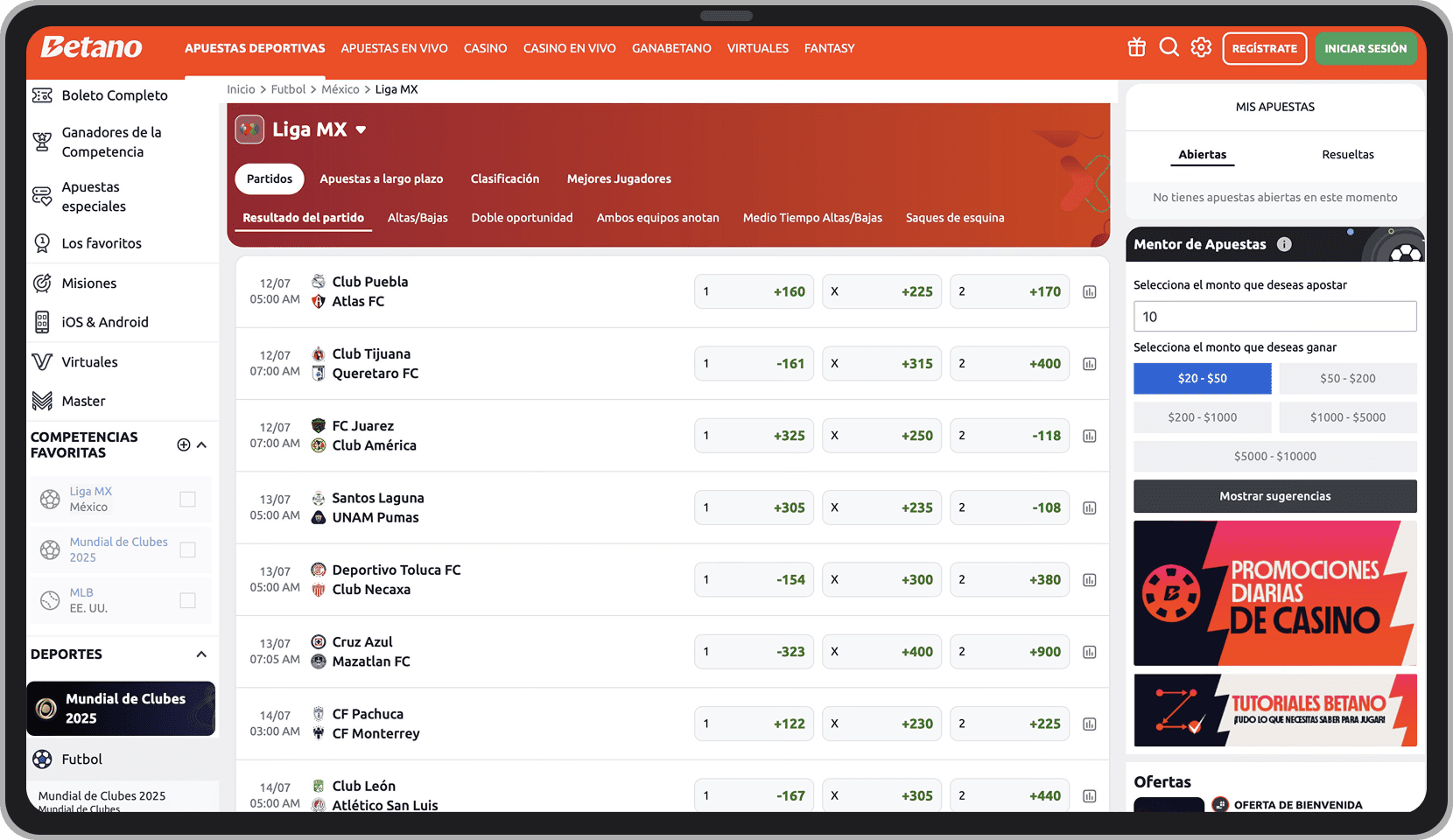Open the Saques de esquina tab
The image size is (1453, 840).
(955, 218)
